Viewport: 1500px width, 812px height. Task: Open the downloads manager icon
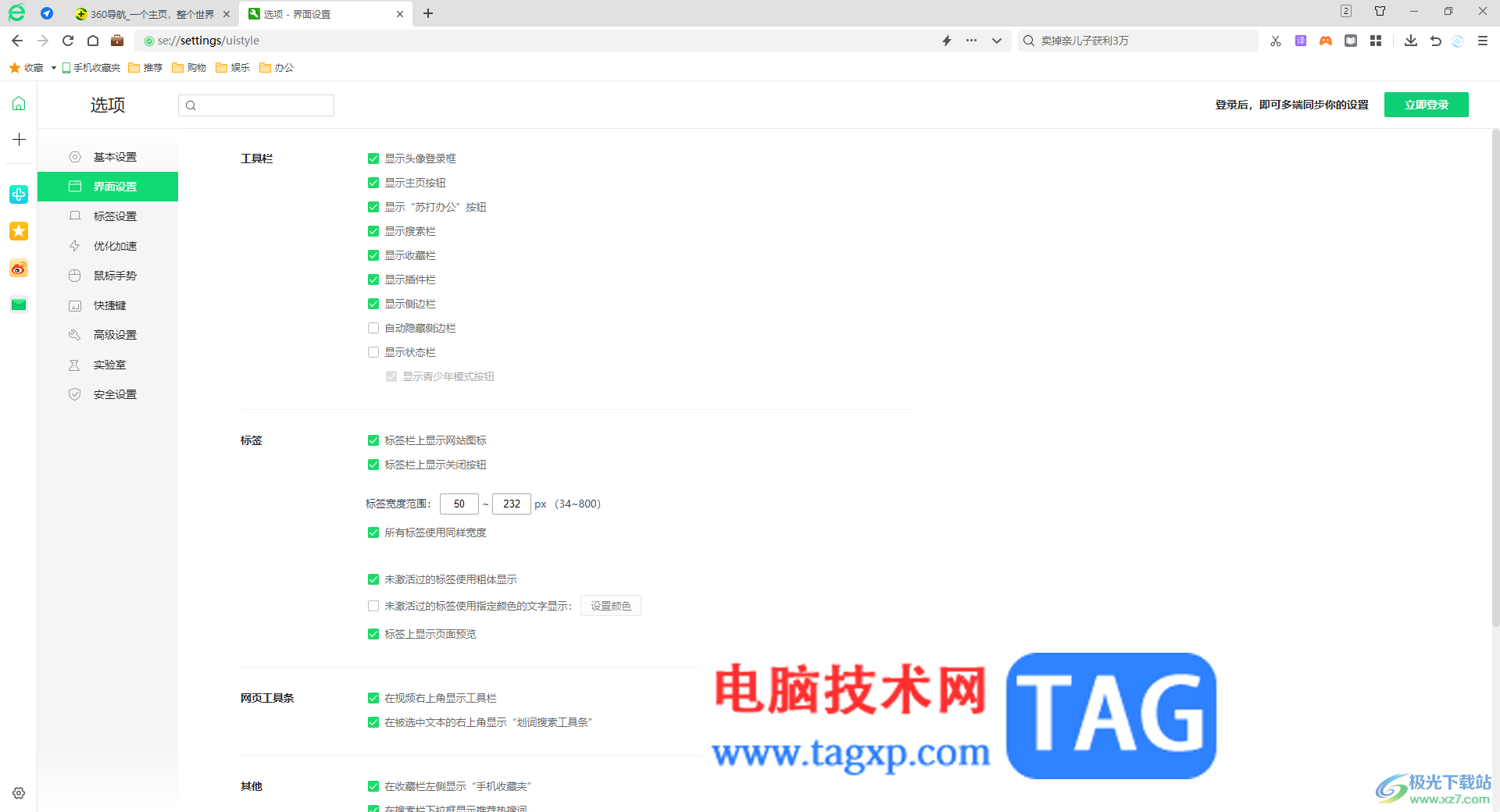click(x=1411, y=41)
